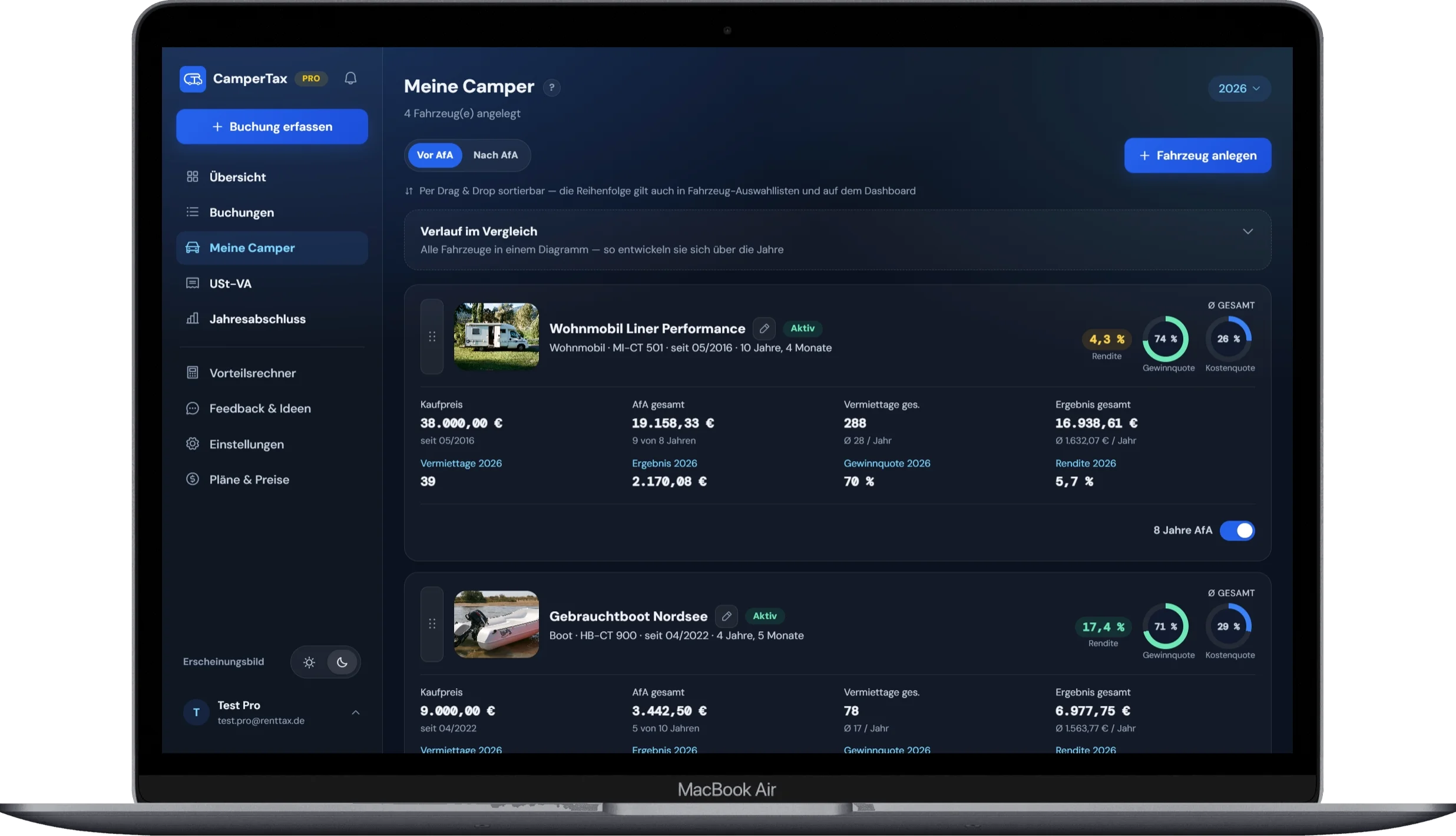Image resolution: width=1456 pixels, height=836 pixels.
Task: Select the Nach AfA option
Action: point(495,155)
